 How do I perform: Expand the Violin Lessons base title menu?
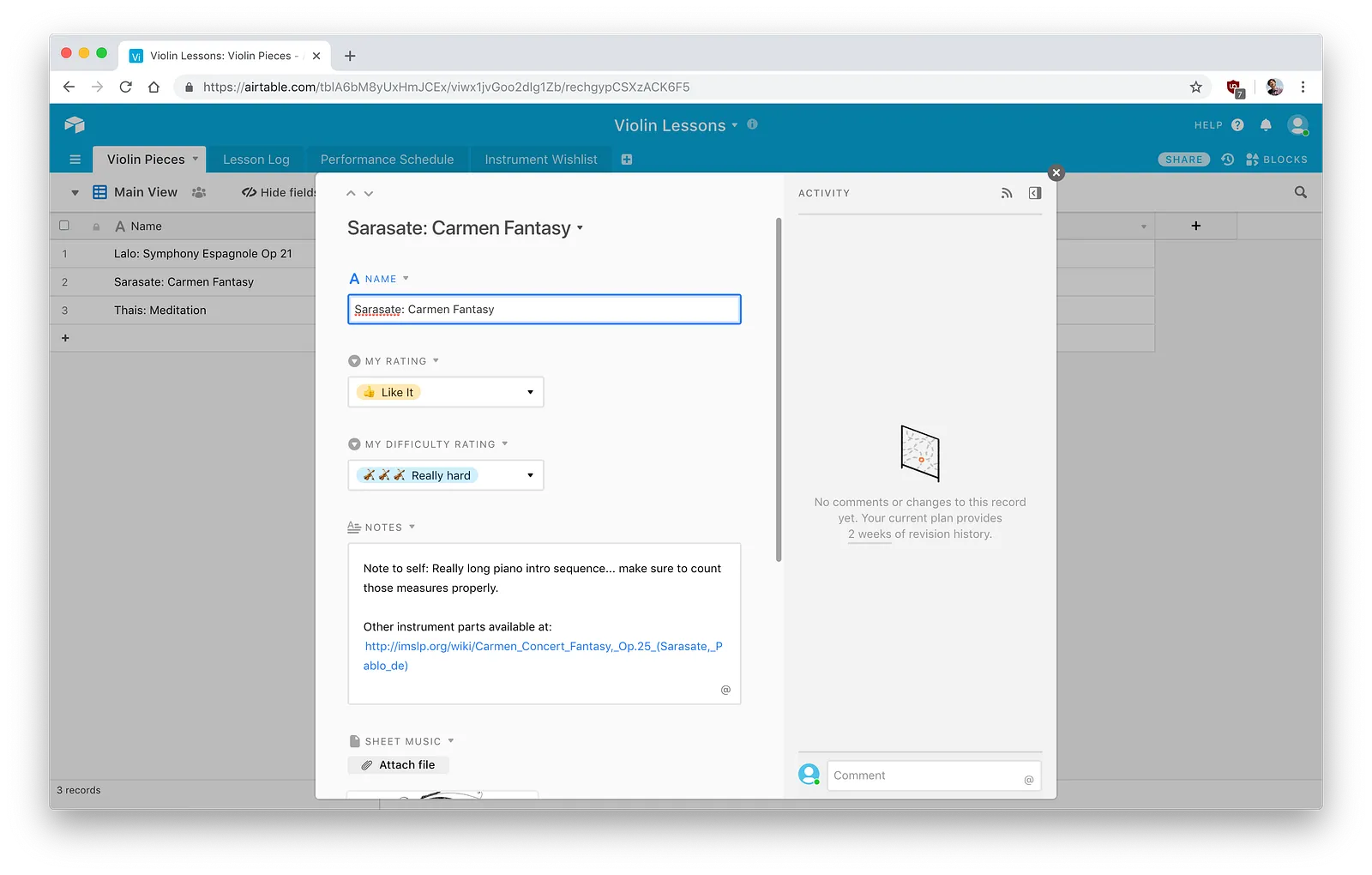click(x=735, y=125)
